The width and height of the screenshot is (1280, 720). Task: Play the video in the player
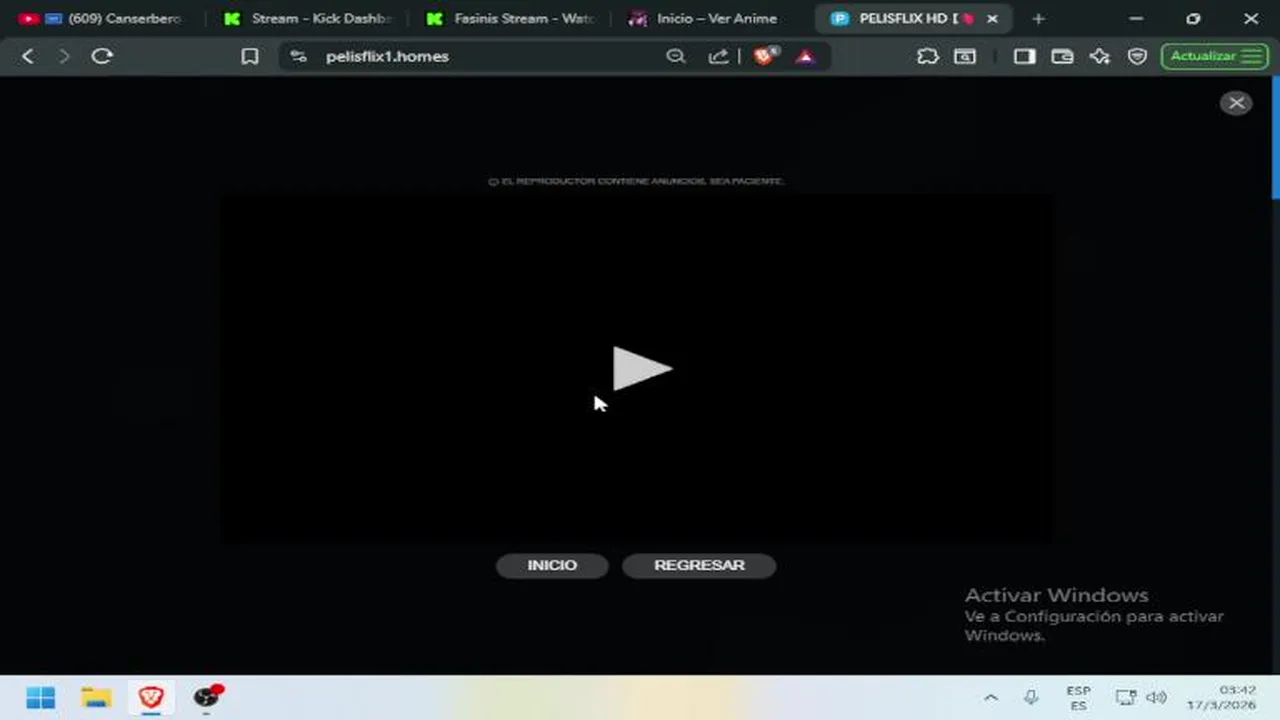[642, 369]
